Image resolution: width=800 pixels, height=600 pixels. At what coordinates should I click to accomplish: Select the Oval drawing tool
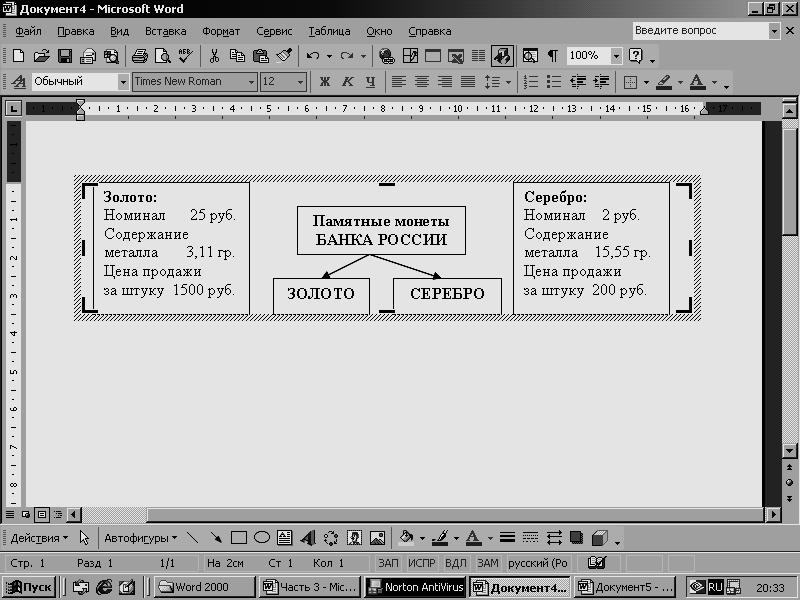pos(262,538)
